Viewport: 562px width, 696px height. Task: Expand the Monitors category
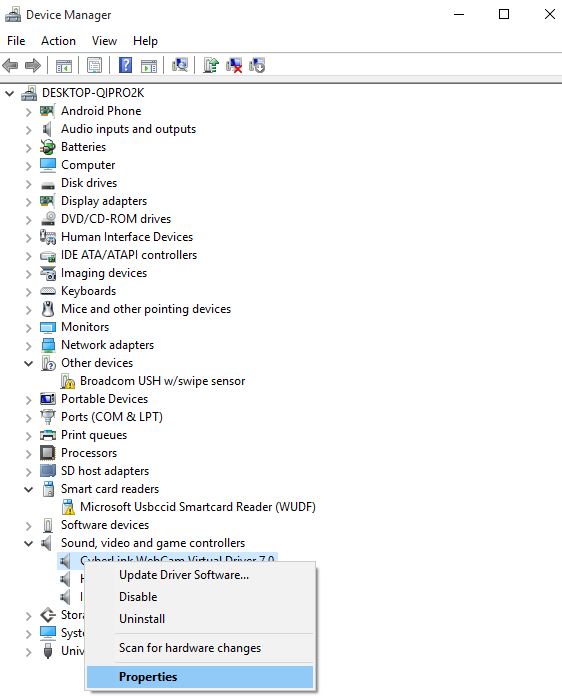click(x=28, y=328)
